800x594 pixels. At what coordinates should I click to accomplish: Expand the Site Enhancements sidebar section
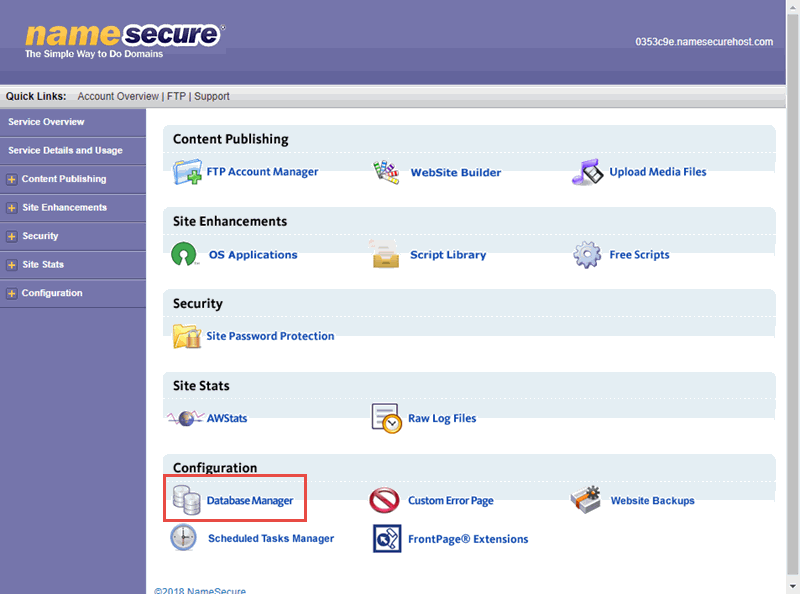(12, 208)
